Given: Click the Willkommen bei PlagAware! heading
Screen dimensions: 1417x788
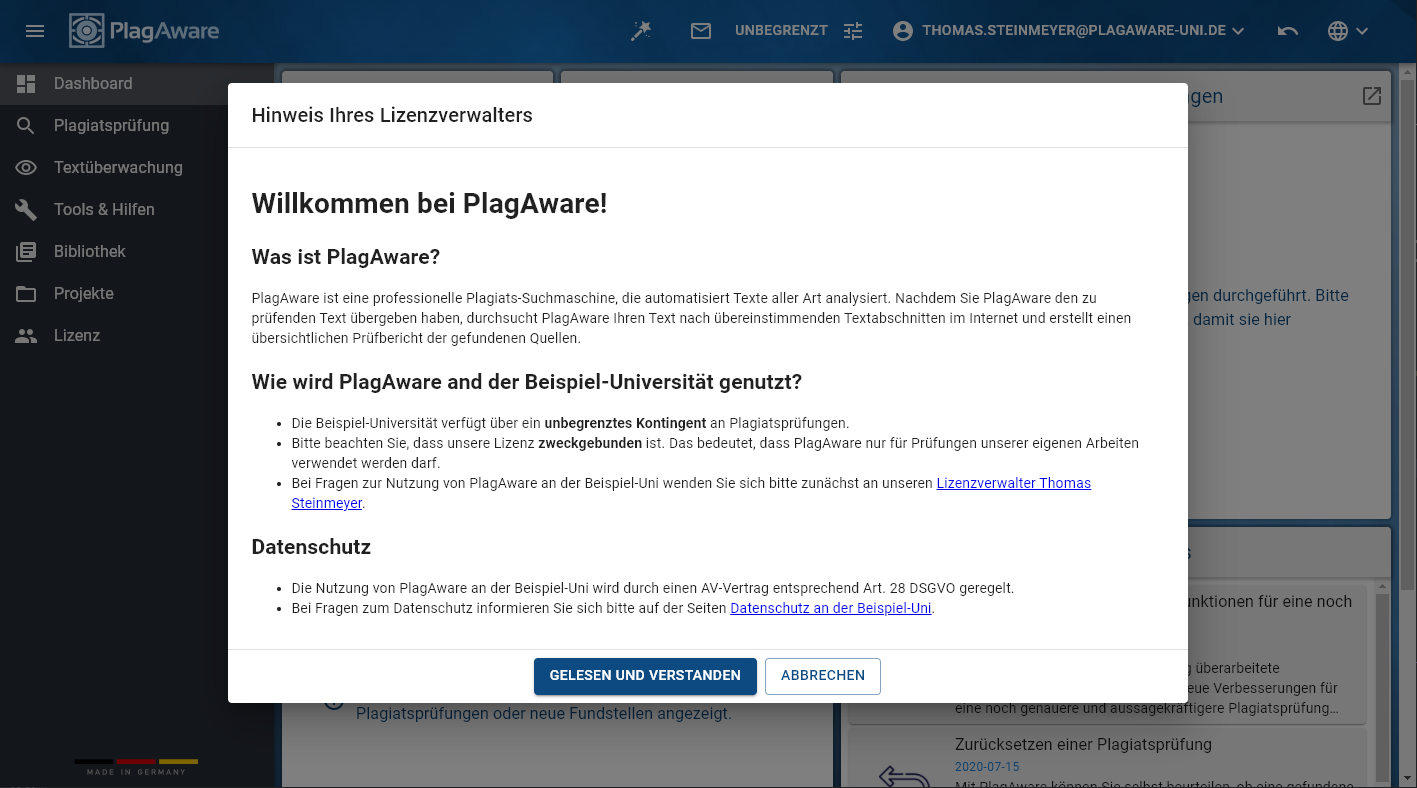Looking at the screenshot, I should [429, 204].
